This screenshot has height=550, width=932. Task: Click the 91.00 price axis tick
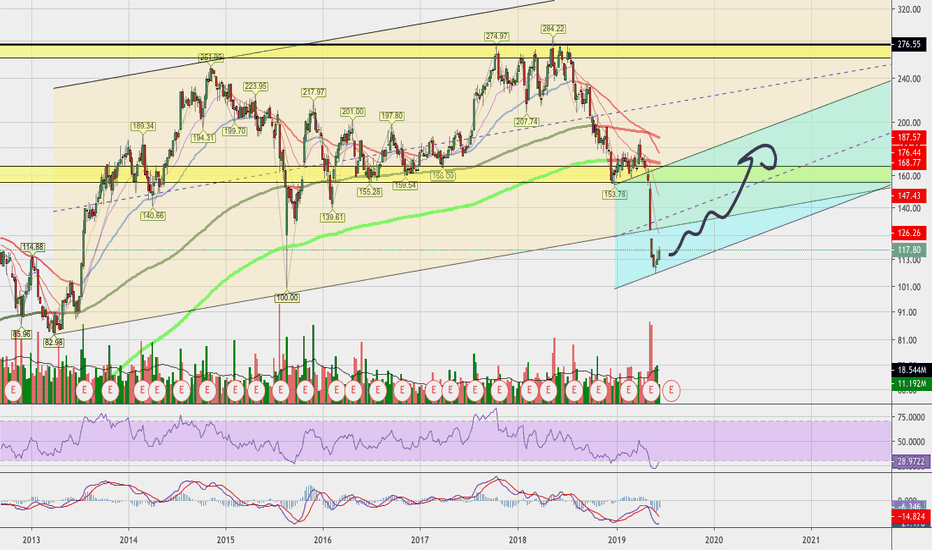(x=909, y=312)
